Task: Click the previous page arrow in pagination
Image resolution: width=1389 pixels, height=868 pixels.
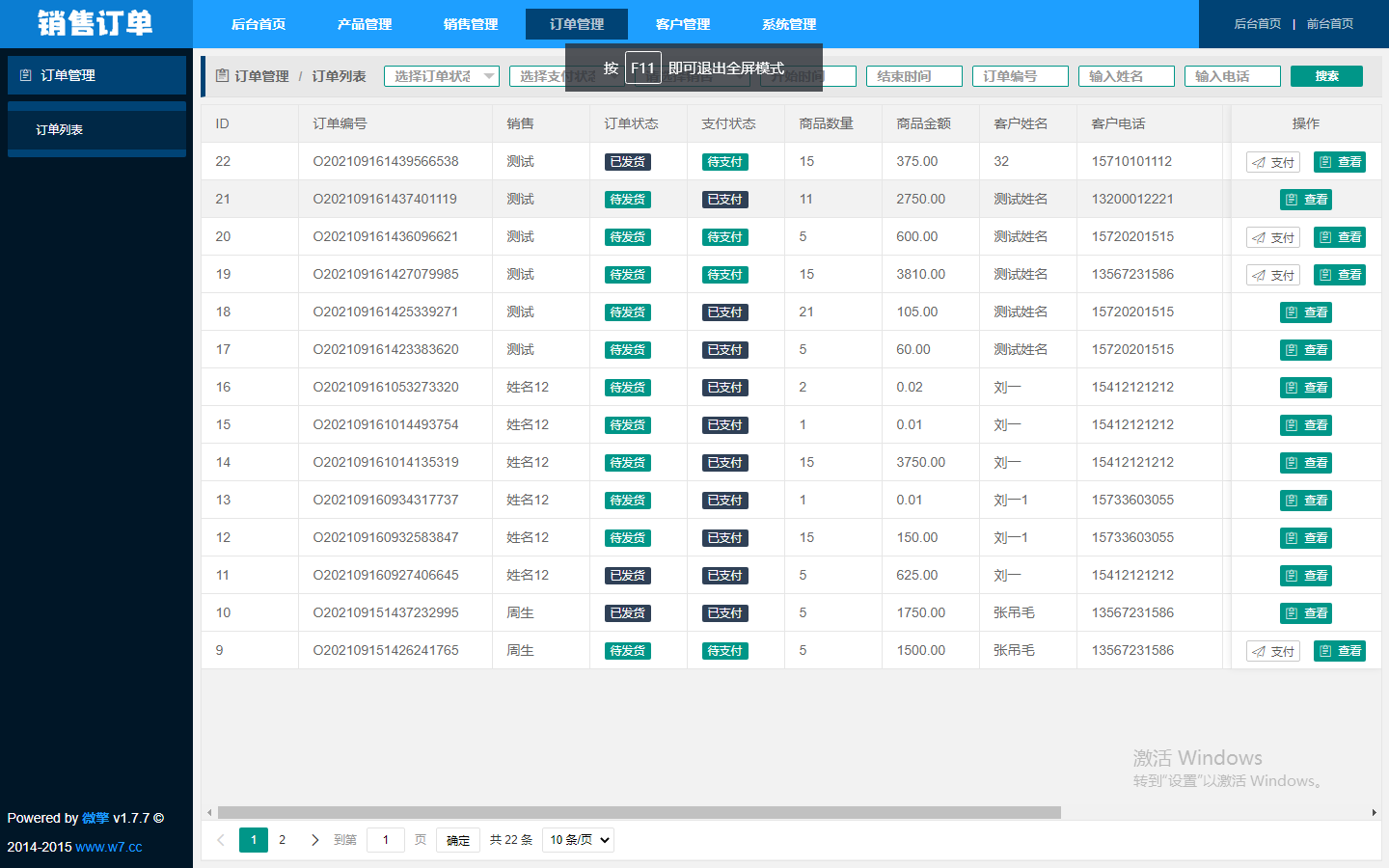Action: pyautogui.click(x=221, y=840)
